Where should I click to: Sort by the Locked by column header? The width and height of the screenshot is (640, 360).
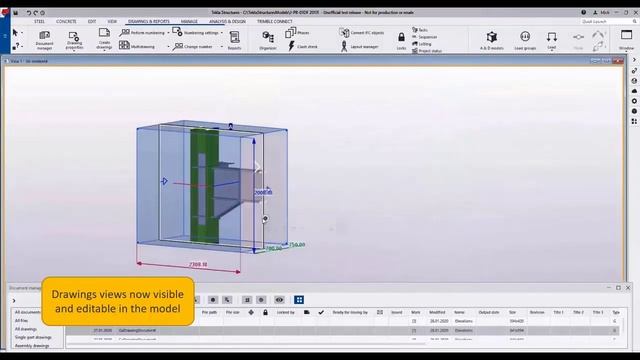(286, 312)
